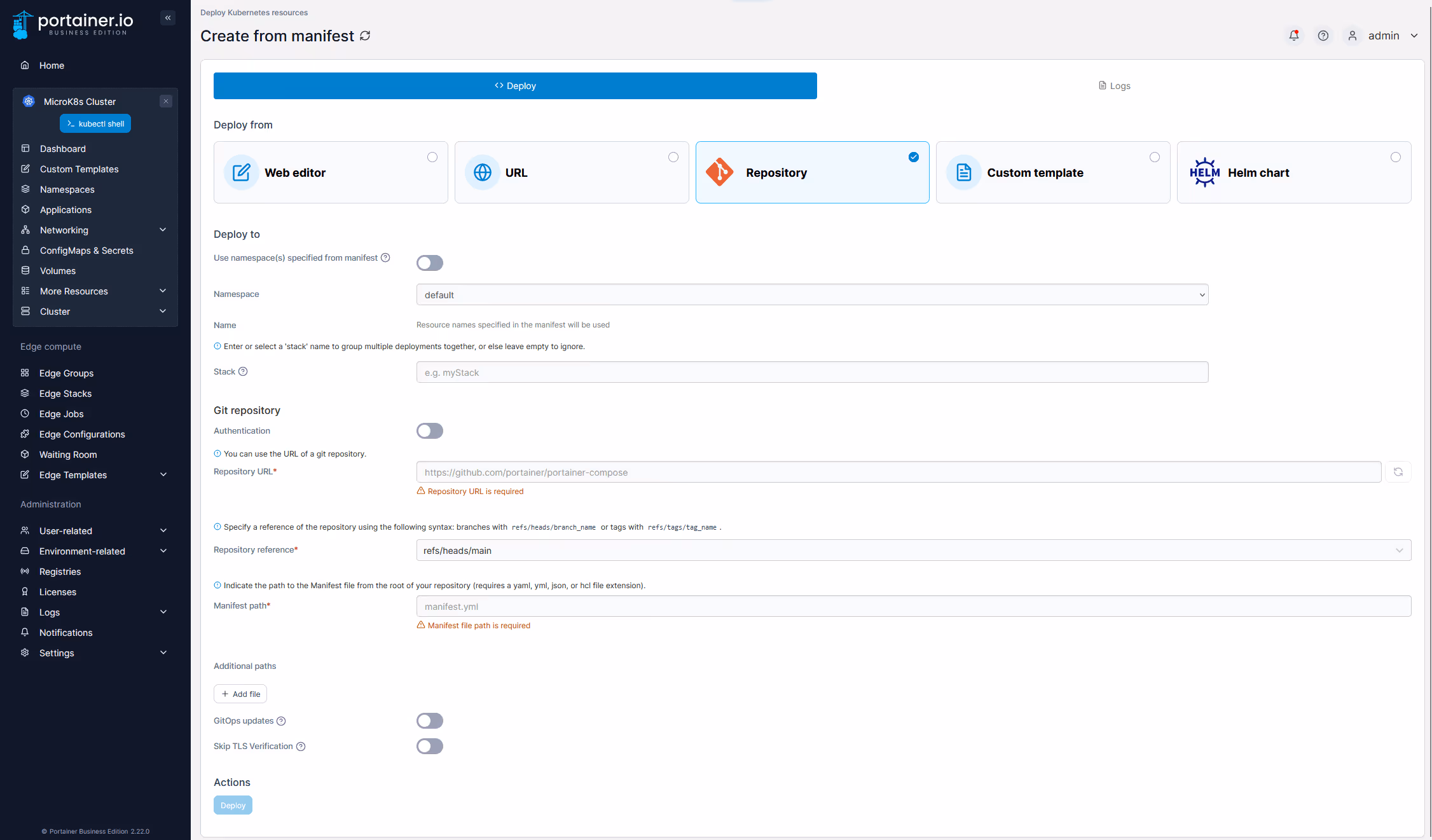This screenshot has width=1432, height=840.
Task: Click the GitOps updates help icon
Action: pos(281,720)
